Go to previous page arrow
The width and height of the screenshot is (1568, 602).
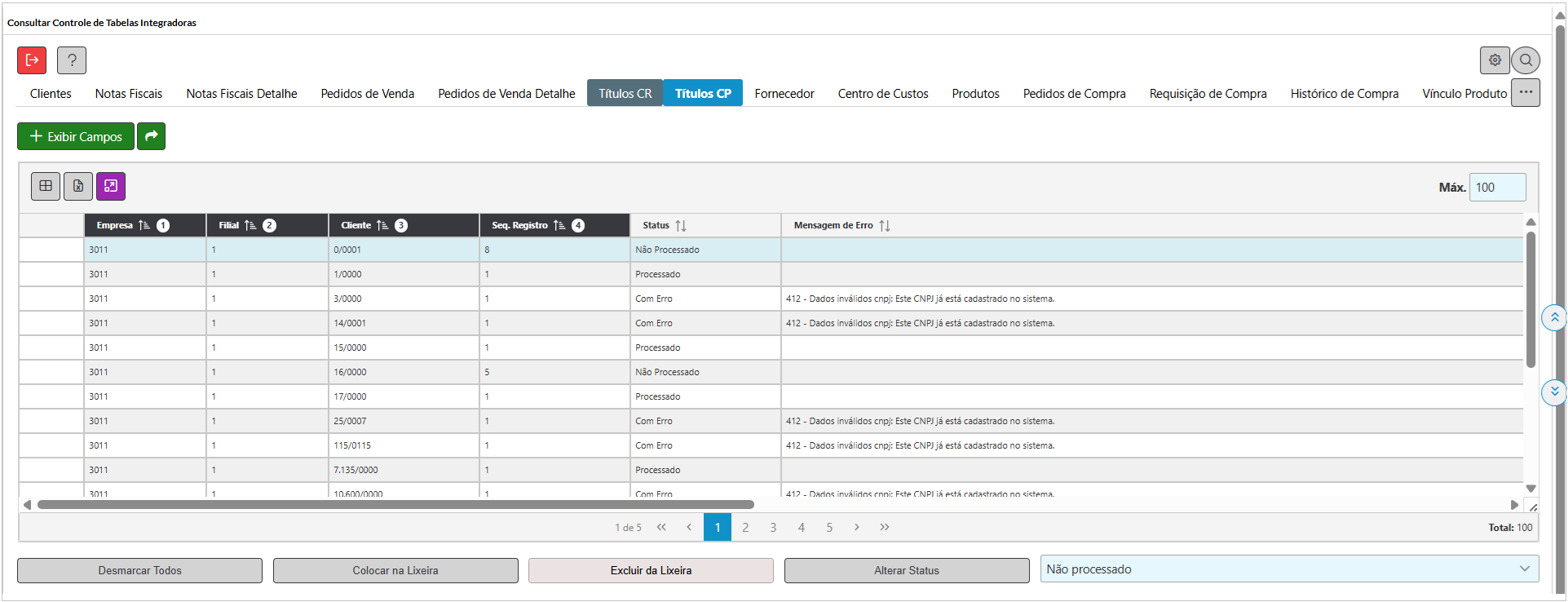click(689, 527)
